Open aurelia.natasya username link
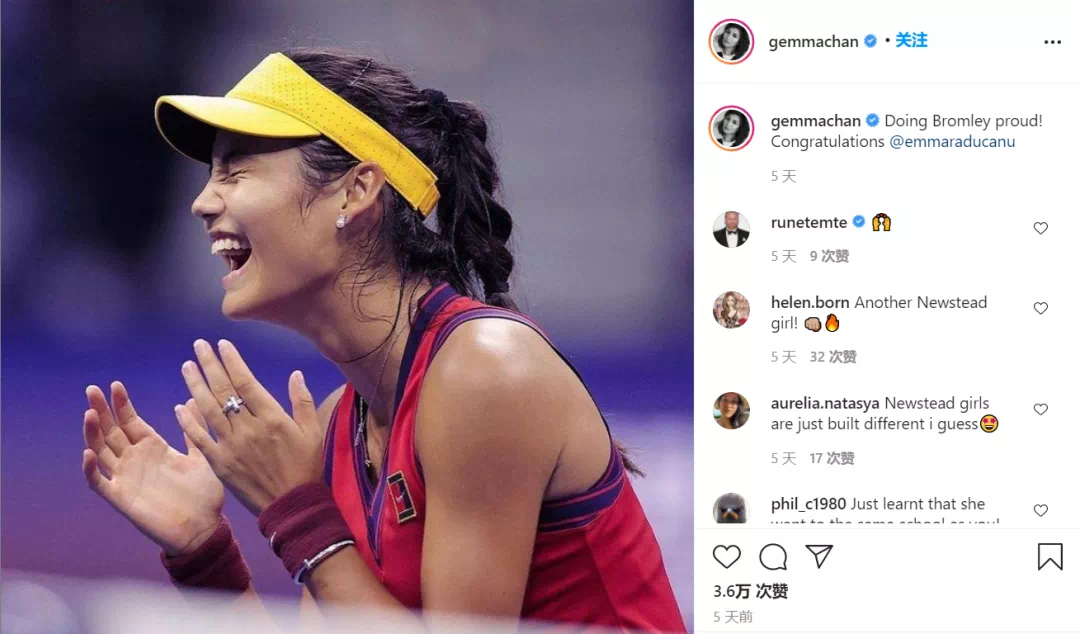The image size is (1080, 634). click(x=824, y=403)
